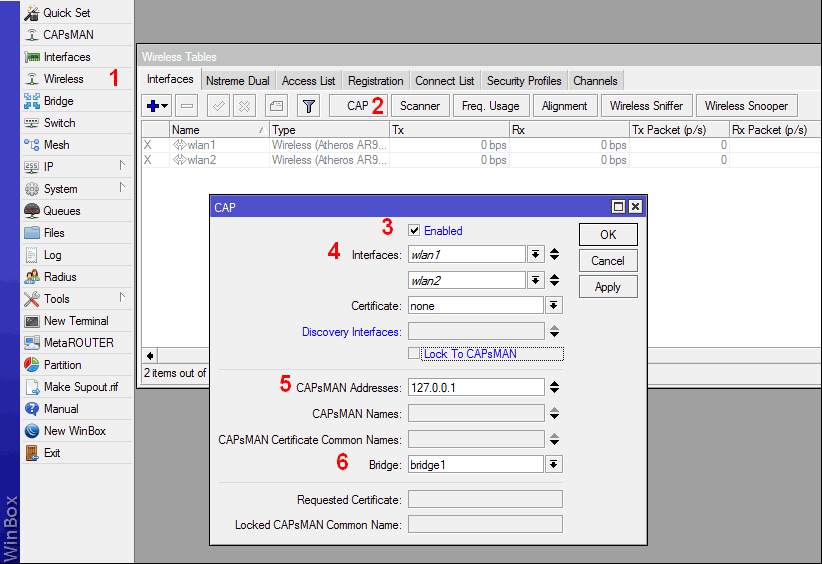The height and width of the screenshot is (564, 822).
Task: Click the Make Supout.rif icon
Action: [x=31, y=387]
